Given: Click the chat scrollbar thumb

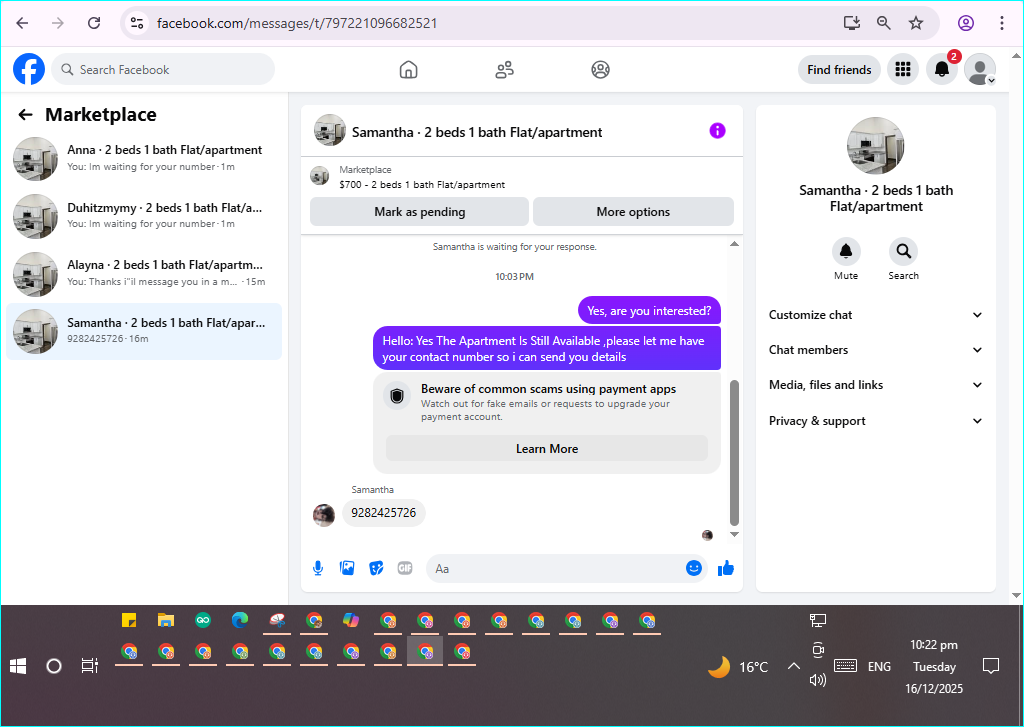Looking at the screenshot, I should [x=734, y=453].
